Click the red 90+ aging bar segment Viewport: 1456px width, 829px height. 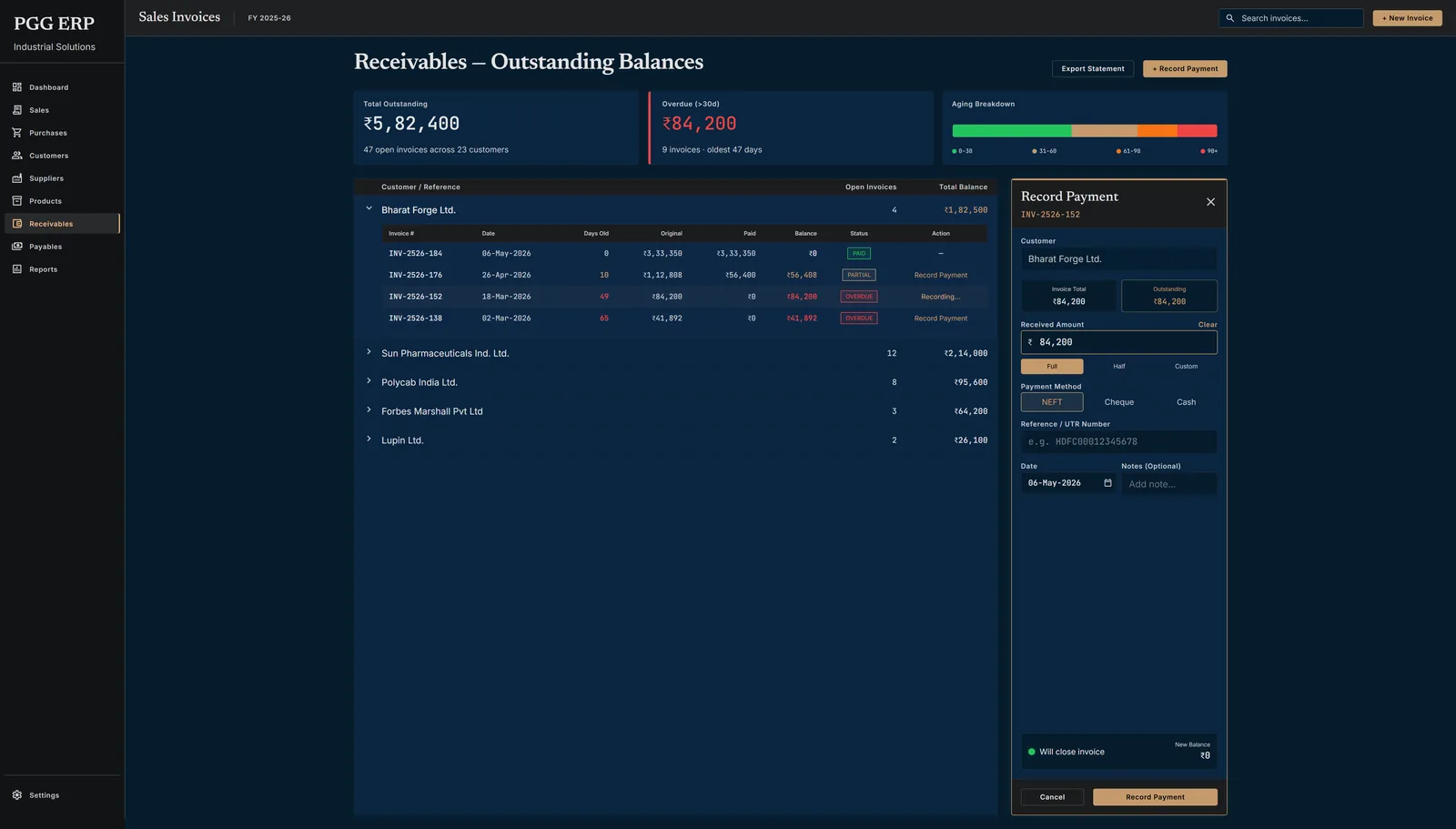click(x=1198, y=131)
